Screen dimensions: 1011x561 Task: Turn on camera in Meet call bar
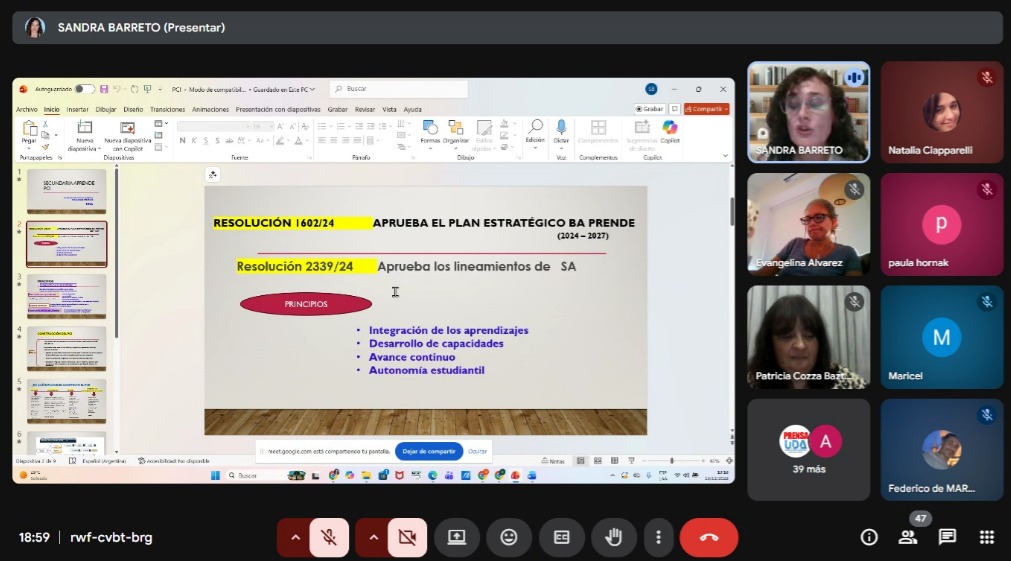[407, 537]
